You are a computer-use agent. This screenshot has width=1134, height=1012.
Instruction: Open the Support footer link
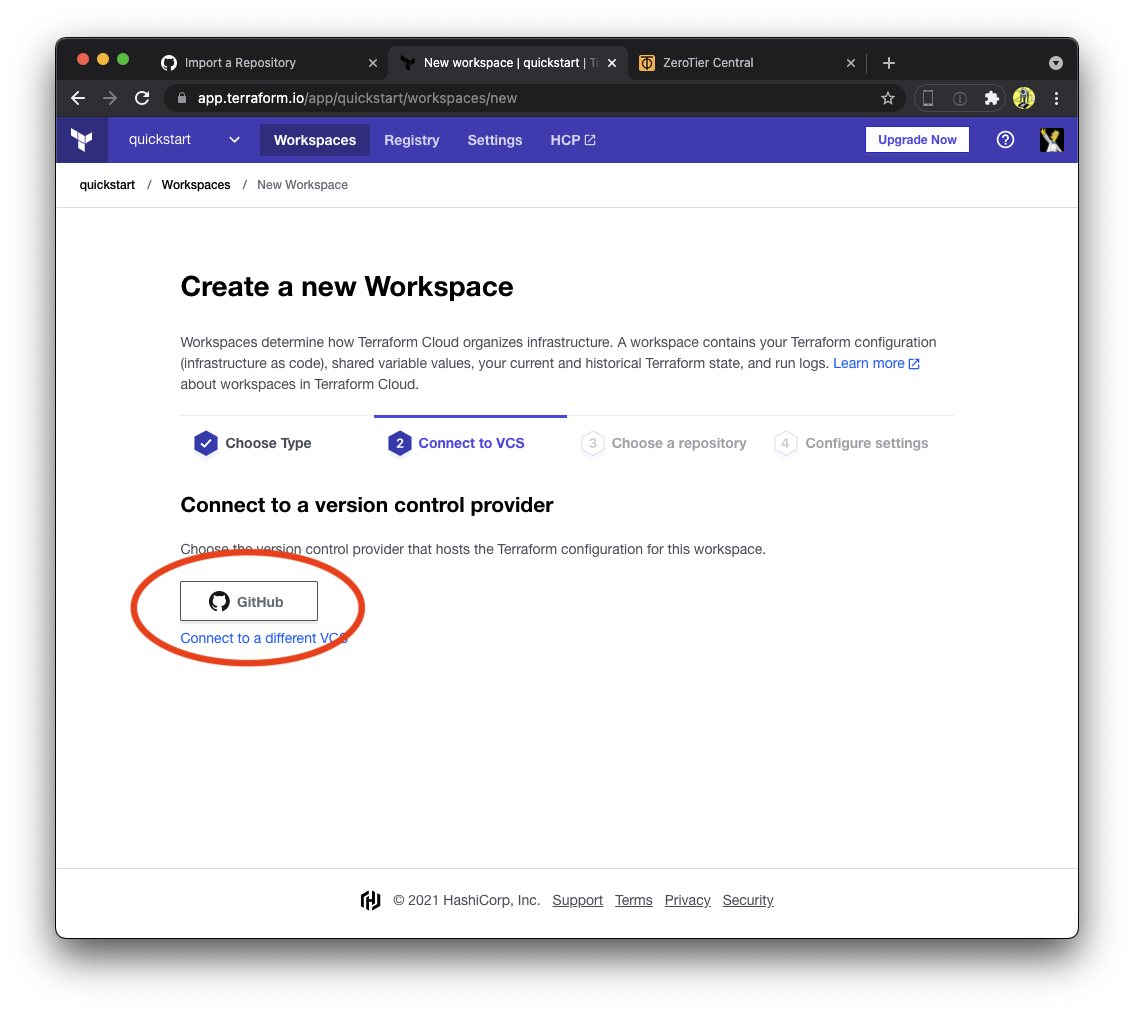[x=577, y=900]
